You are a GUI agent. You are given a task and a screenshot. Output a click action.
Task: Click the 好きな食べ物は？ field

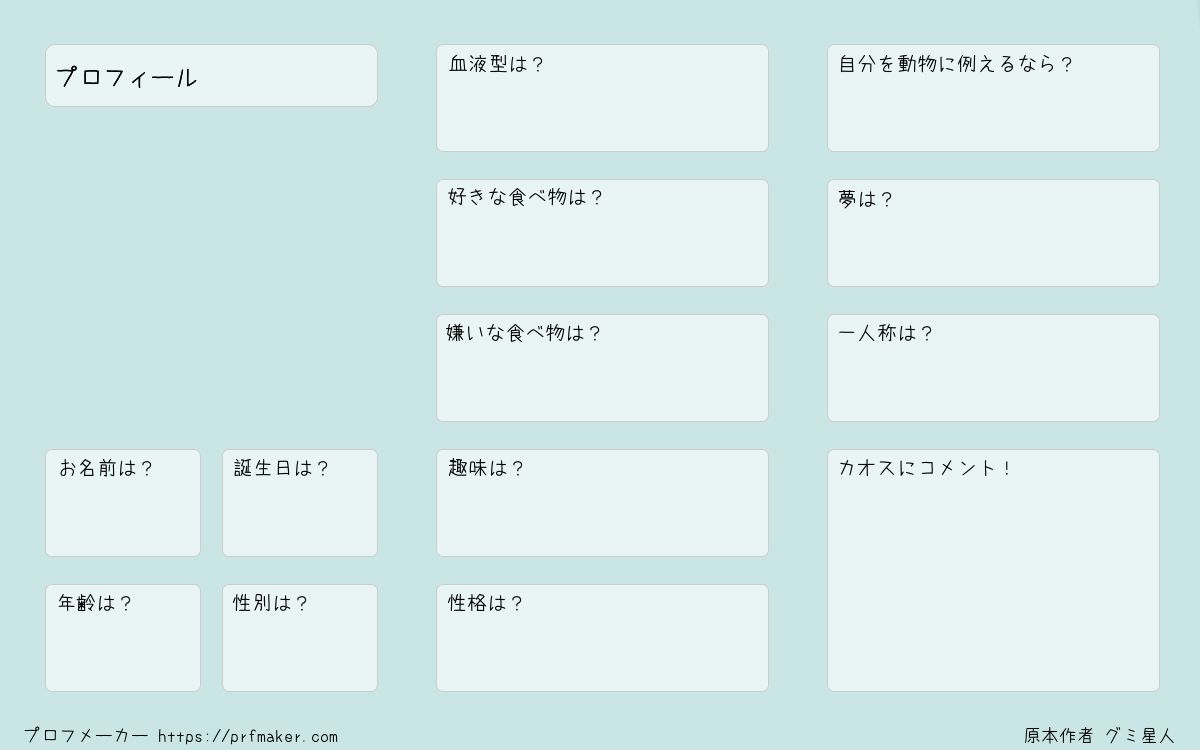coord(602,233)
